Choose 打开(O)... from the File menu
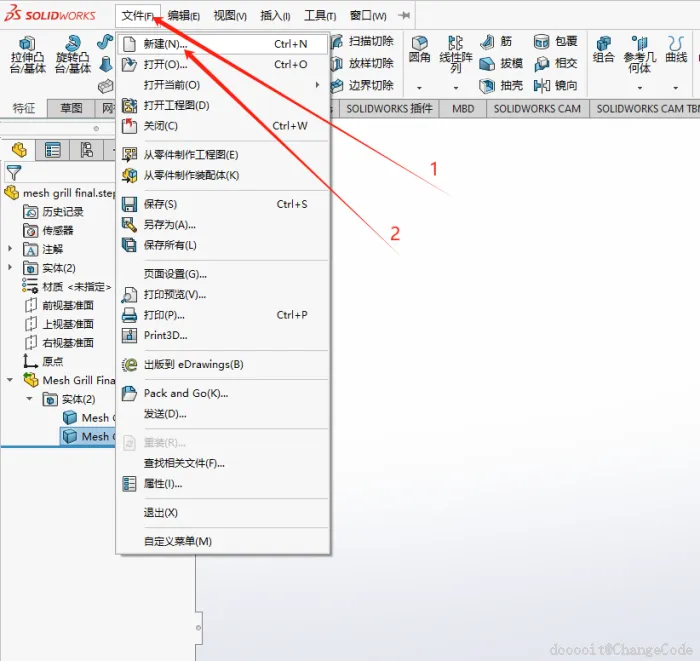This screenshot has height=661, width=700. 223,65
